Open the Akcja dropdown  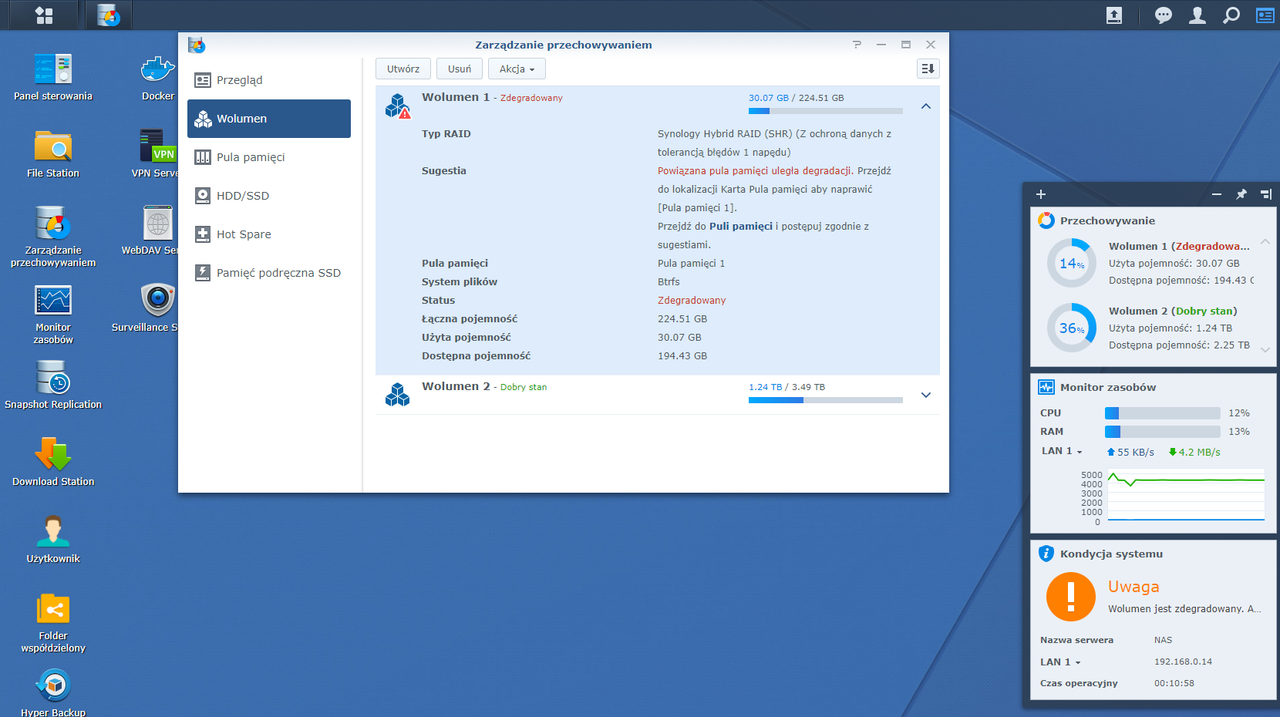(x=517, y=68)
